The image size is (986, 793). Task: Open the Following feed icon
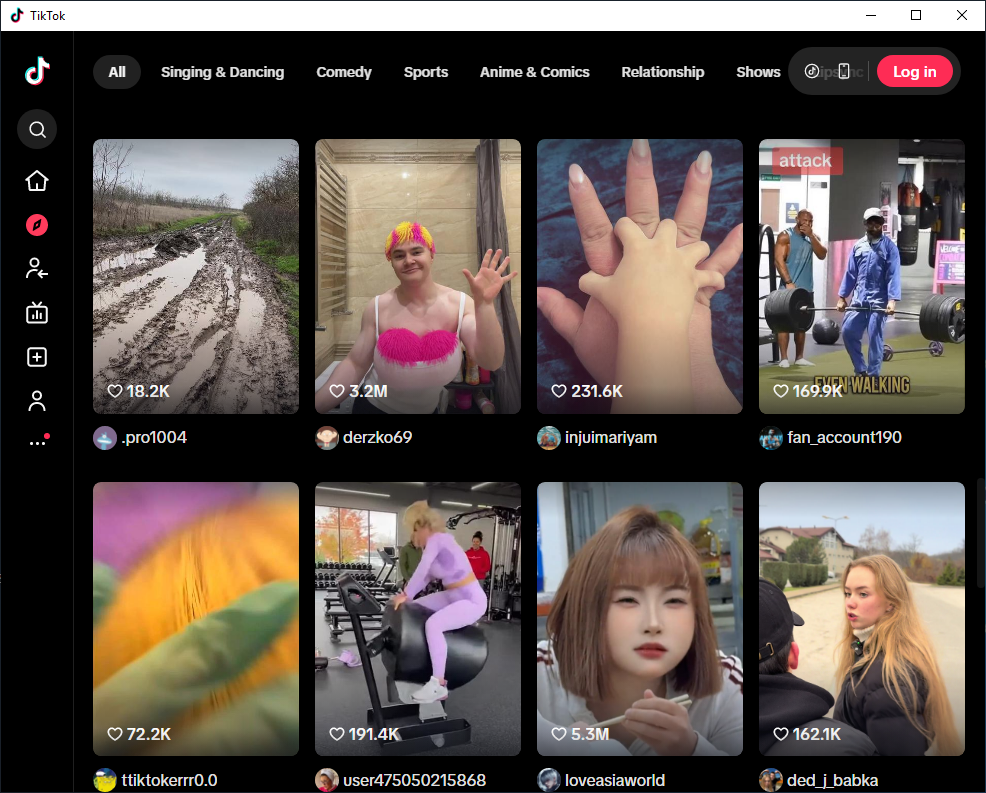tap(37, 269)
